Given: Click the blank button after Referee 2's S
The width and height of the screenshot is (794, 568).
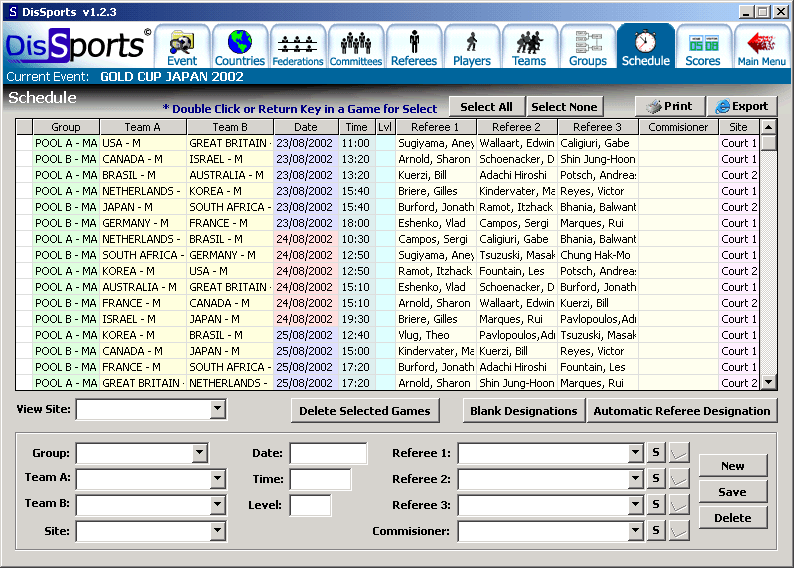Looking at the screenshot, I should coord(679,478).
